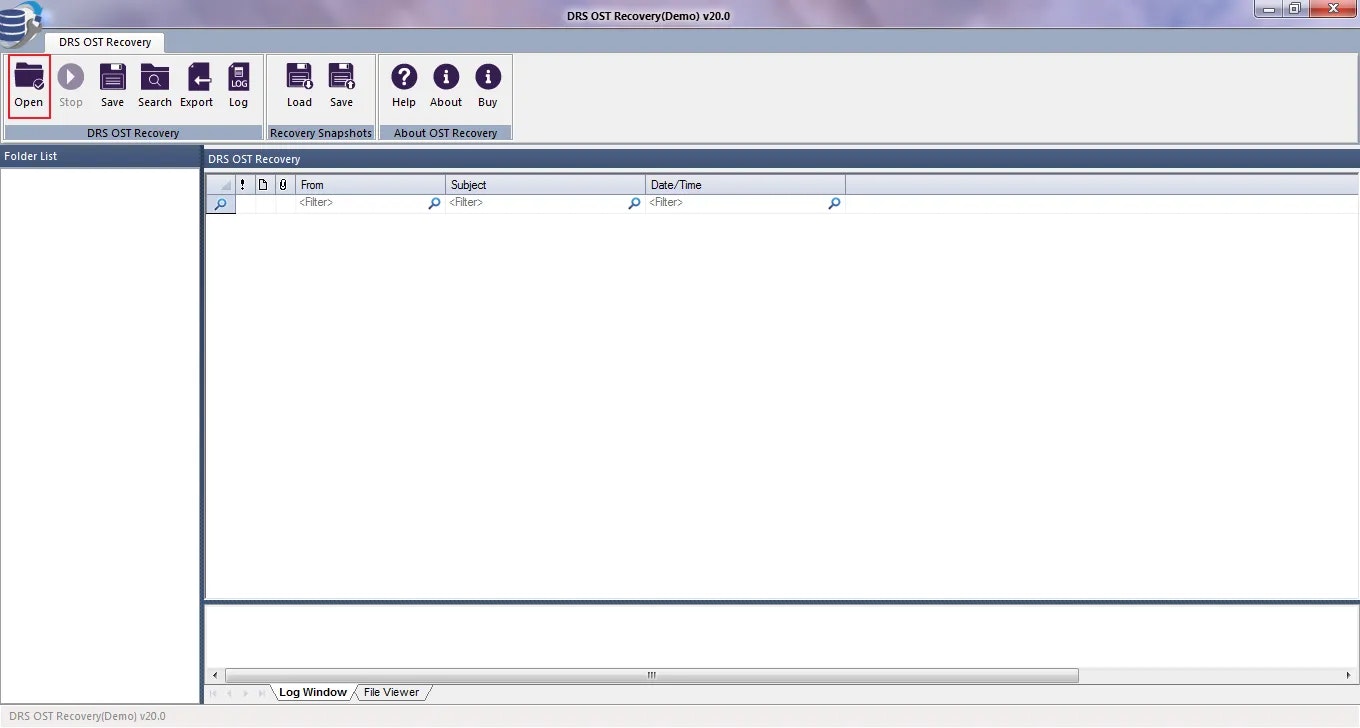Image resolution: width=1360 pixels, height=728 pixels.
Task: Sort by the Subject column header
Action: tap(545, 185)
